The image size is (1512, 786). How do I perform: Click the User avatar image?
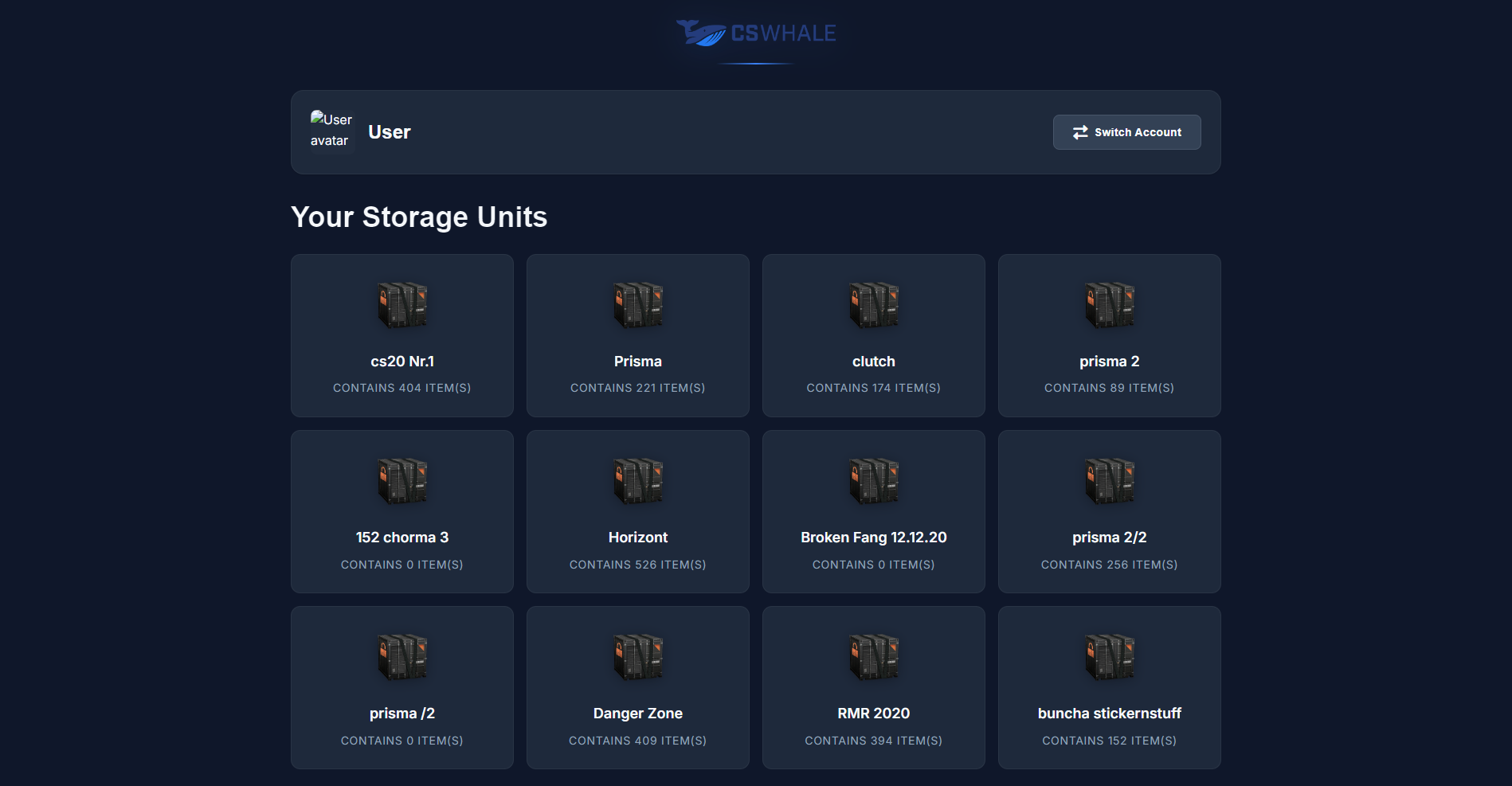pyautogui.click(x=331, y=130)
